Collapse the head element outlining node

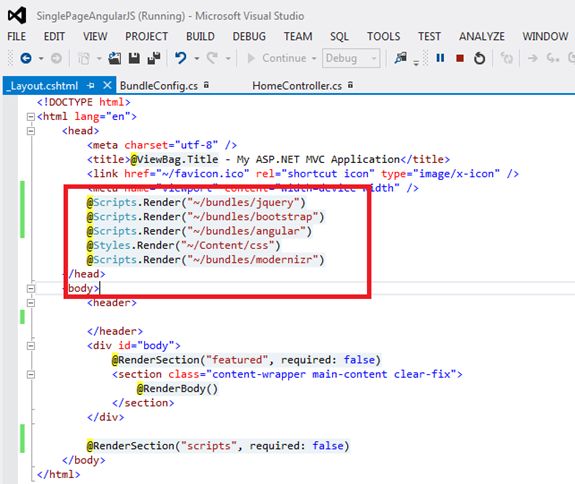31,131
